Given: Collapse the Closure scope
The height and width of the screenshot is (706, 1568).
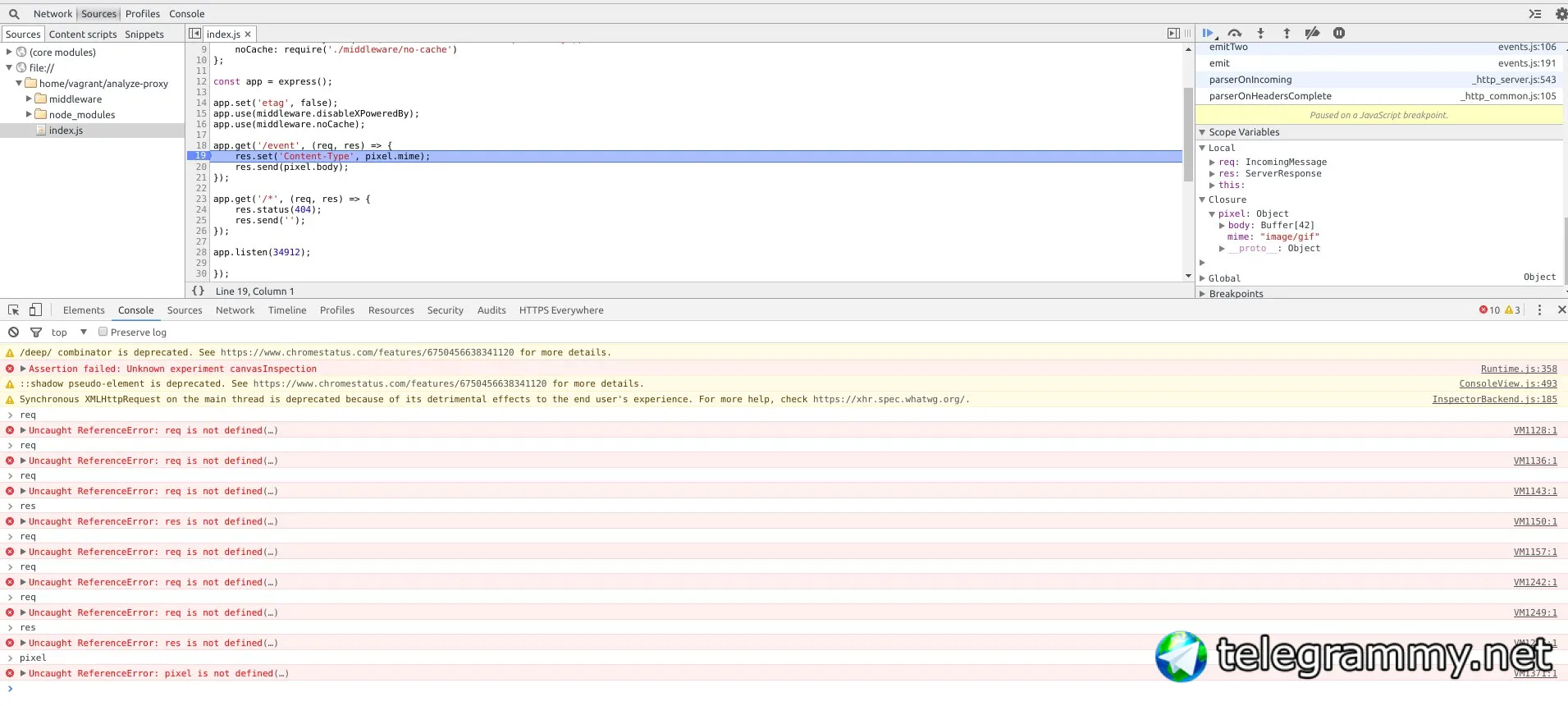Looking at the screenshot, I should pos(1202,199).
